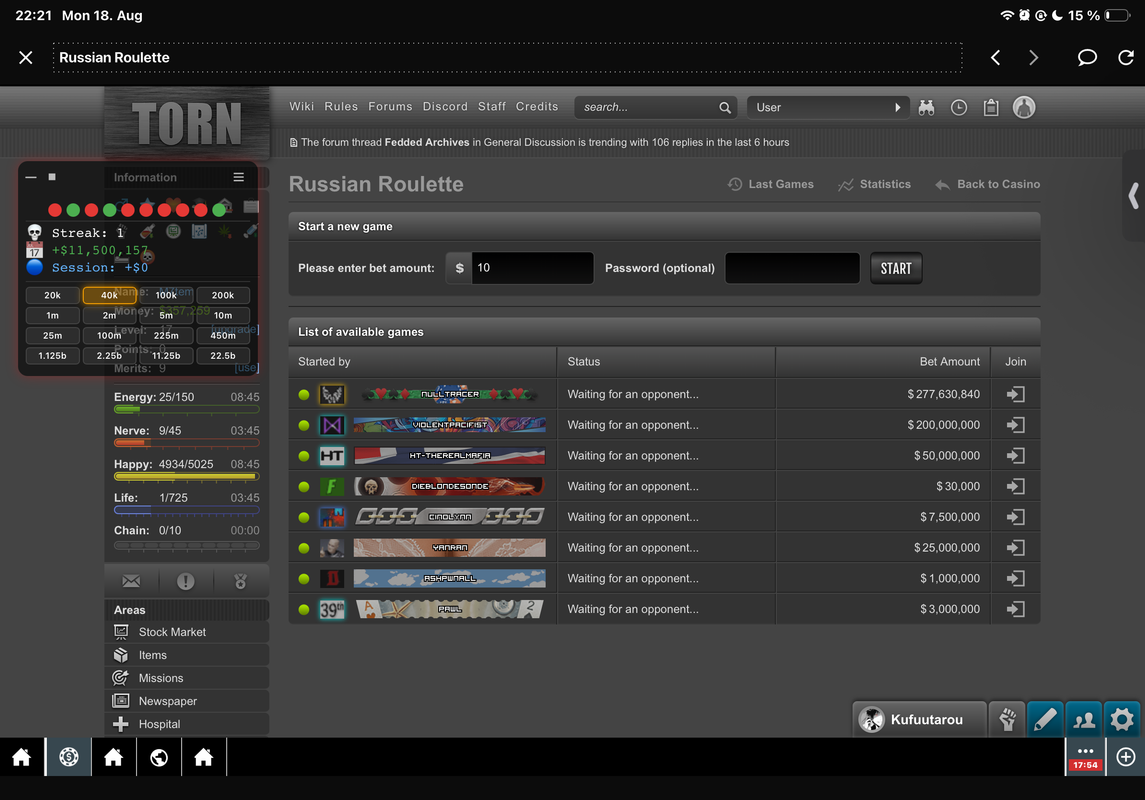Join nulltracer's $277,630,840 game
The width and height of the screenshot is (1145, 800).
tap(1016, 394)
